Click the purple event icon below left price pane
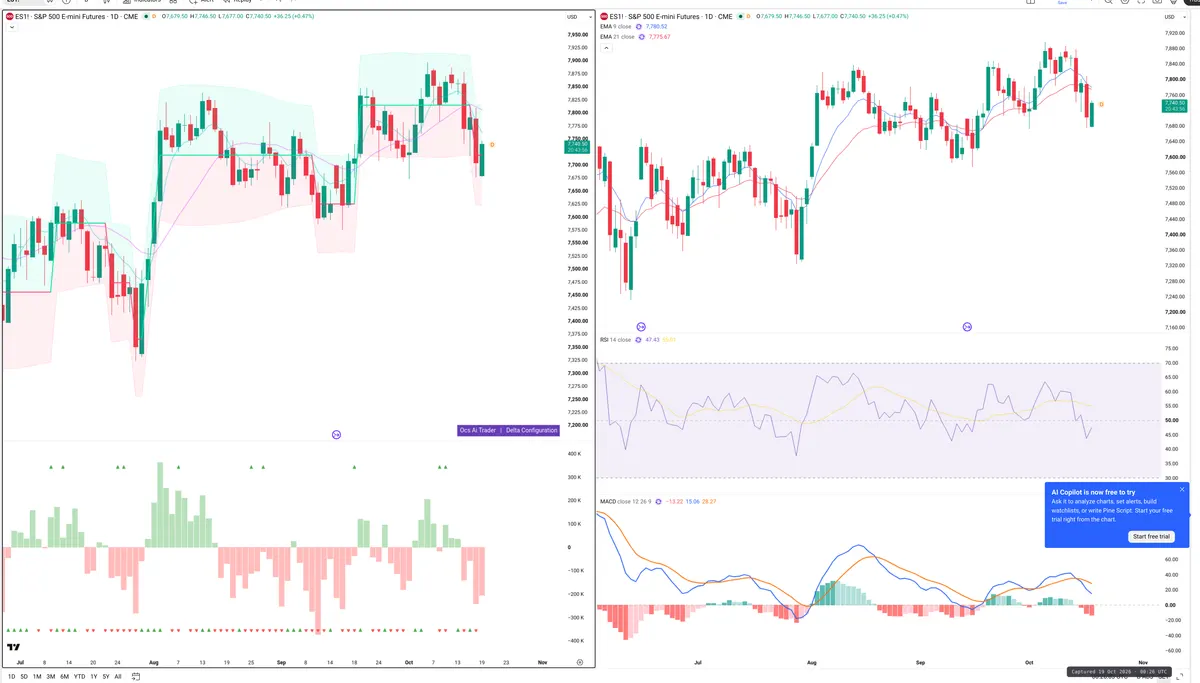Image resolution: width=1200 pixels, height=683 pixels. point(337,434)
